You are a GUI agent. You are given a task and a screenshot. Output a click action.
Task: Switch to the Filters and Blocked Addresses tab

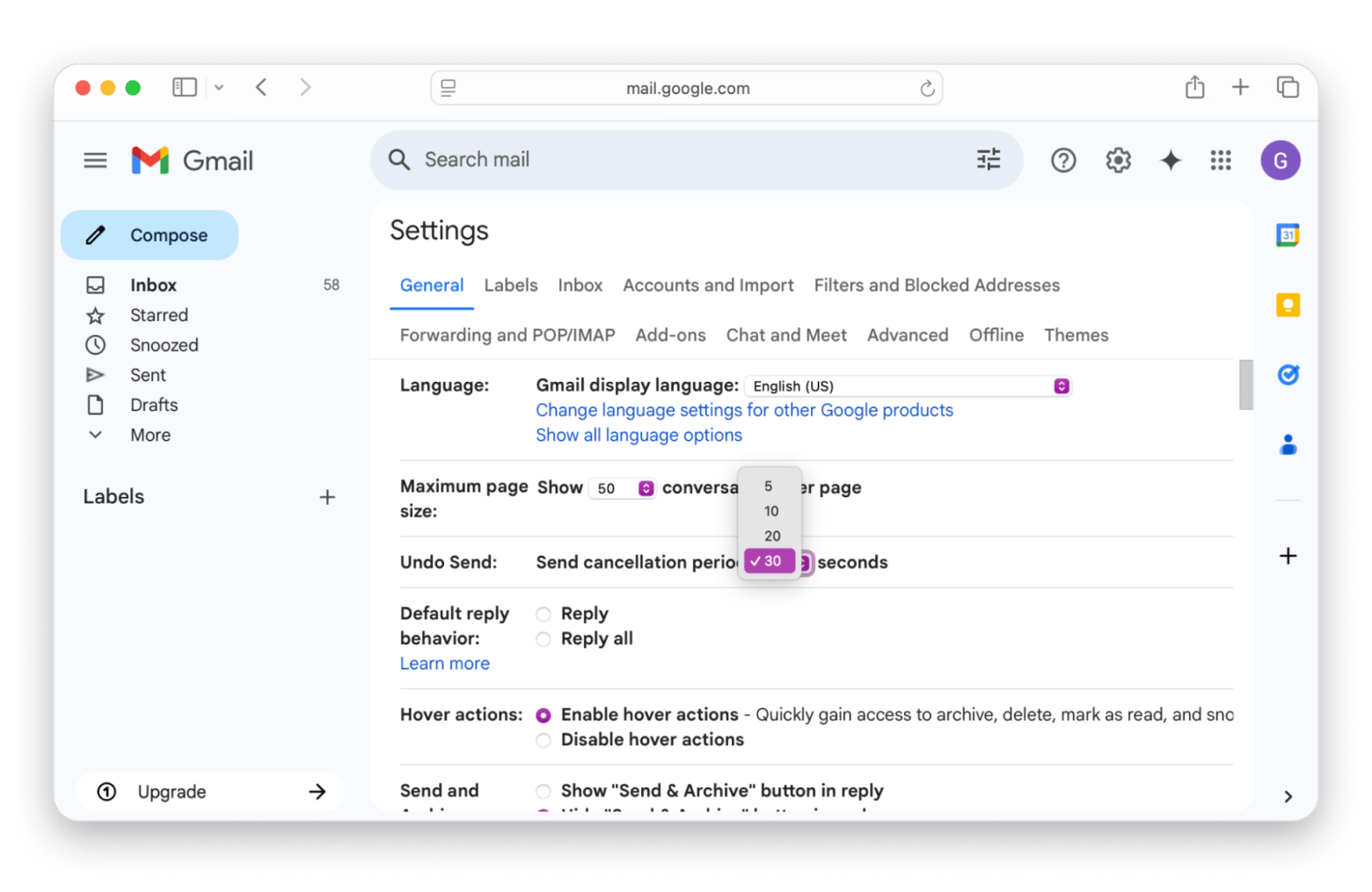point(936,285)
